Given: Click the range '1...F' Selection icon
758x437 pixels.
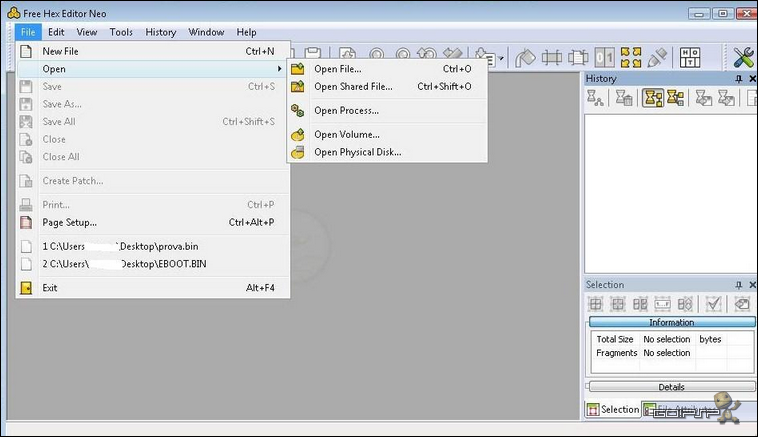Looking at the screenshot, I should (x=662, y=304).
